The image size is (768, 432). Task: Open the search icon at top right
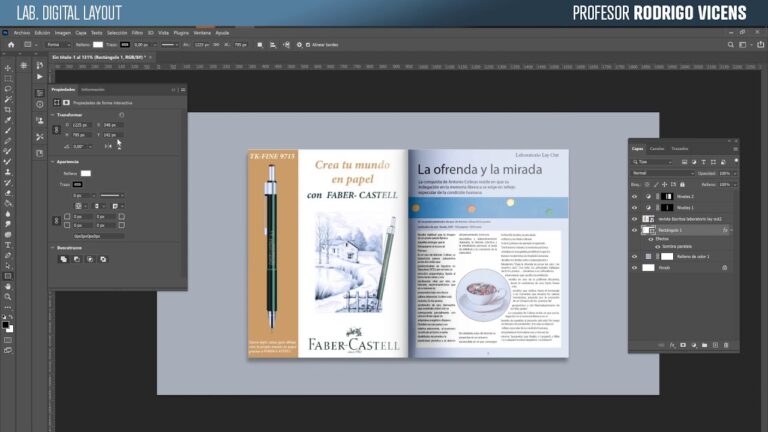coord(730,45)
